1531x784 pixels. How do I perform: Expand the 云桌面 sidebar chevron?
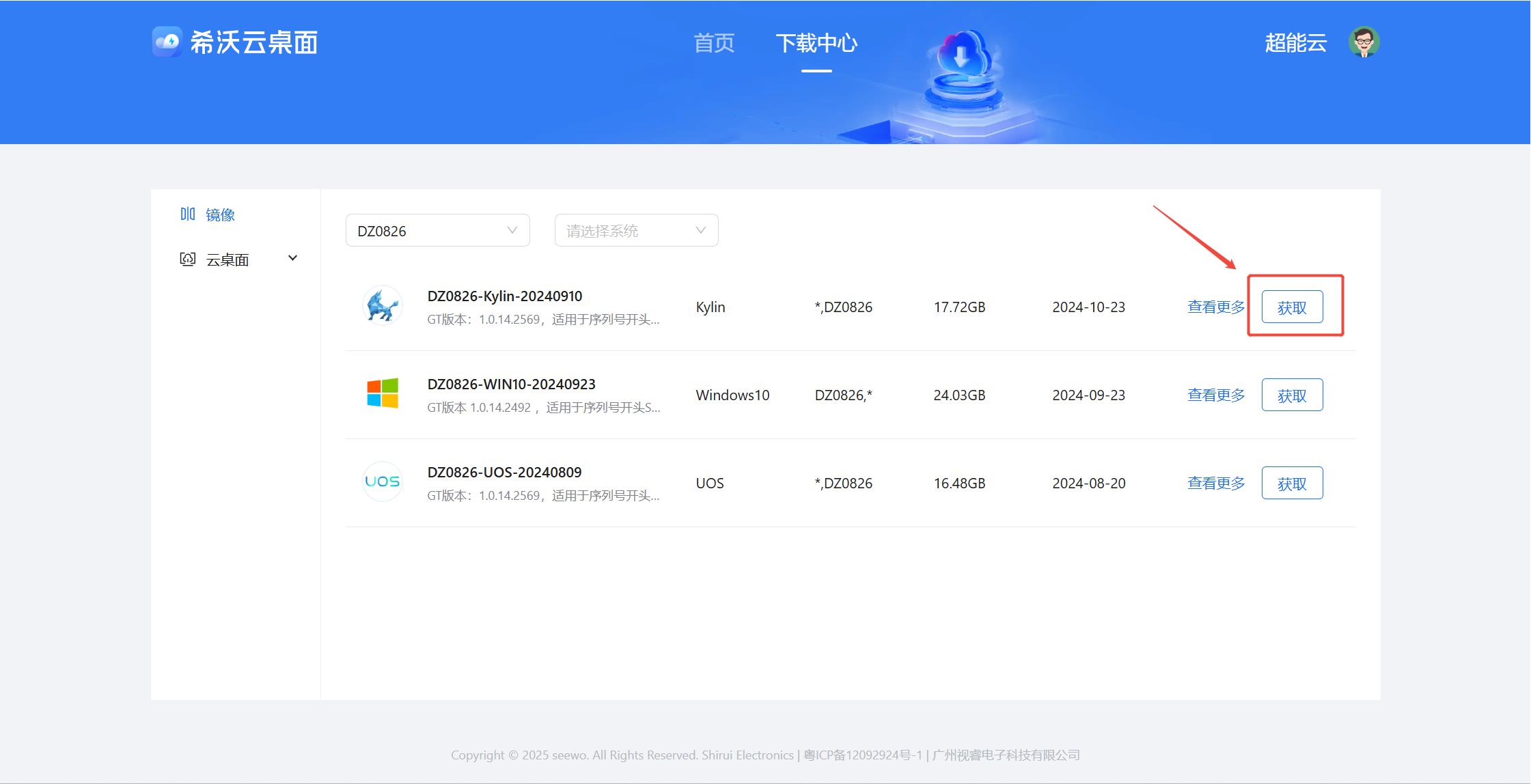[293, 258]
